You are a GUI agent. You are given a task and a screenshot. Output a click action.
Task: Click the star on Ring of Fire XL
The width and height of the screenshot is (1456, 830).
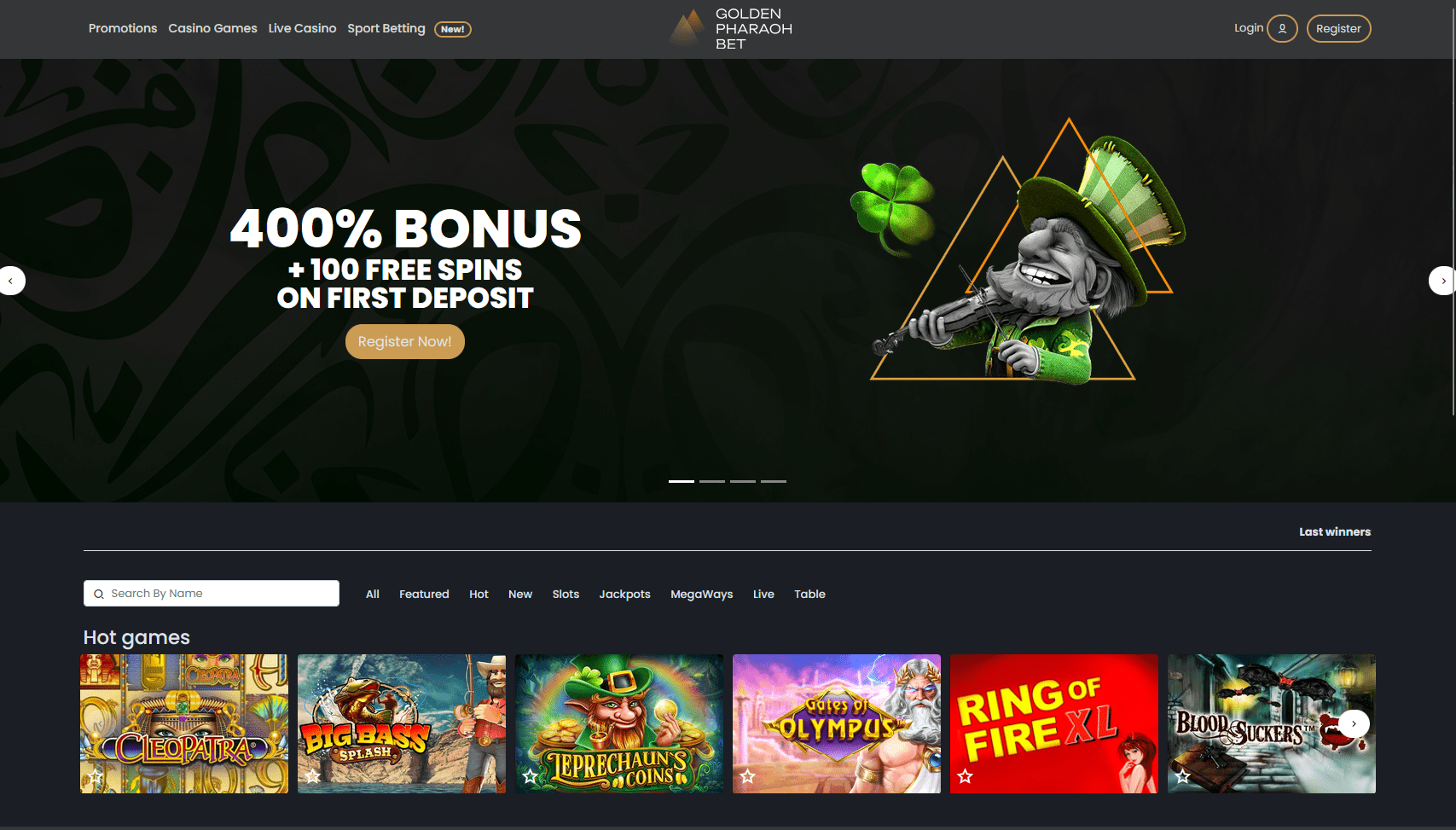(x=966, y=776)
